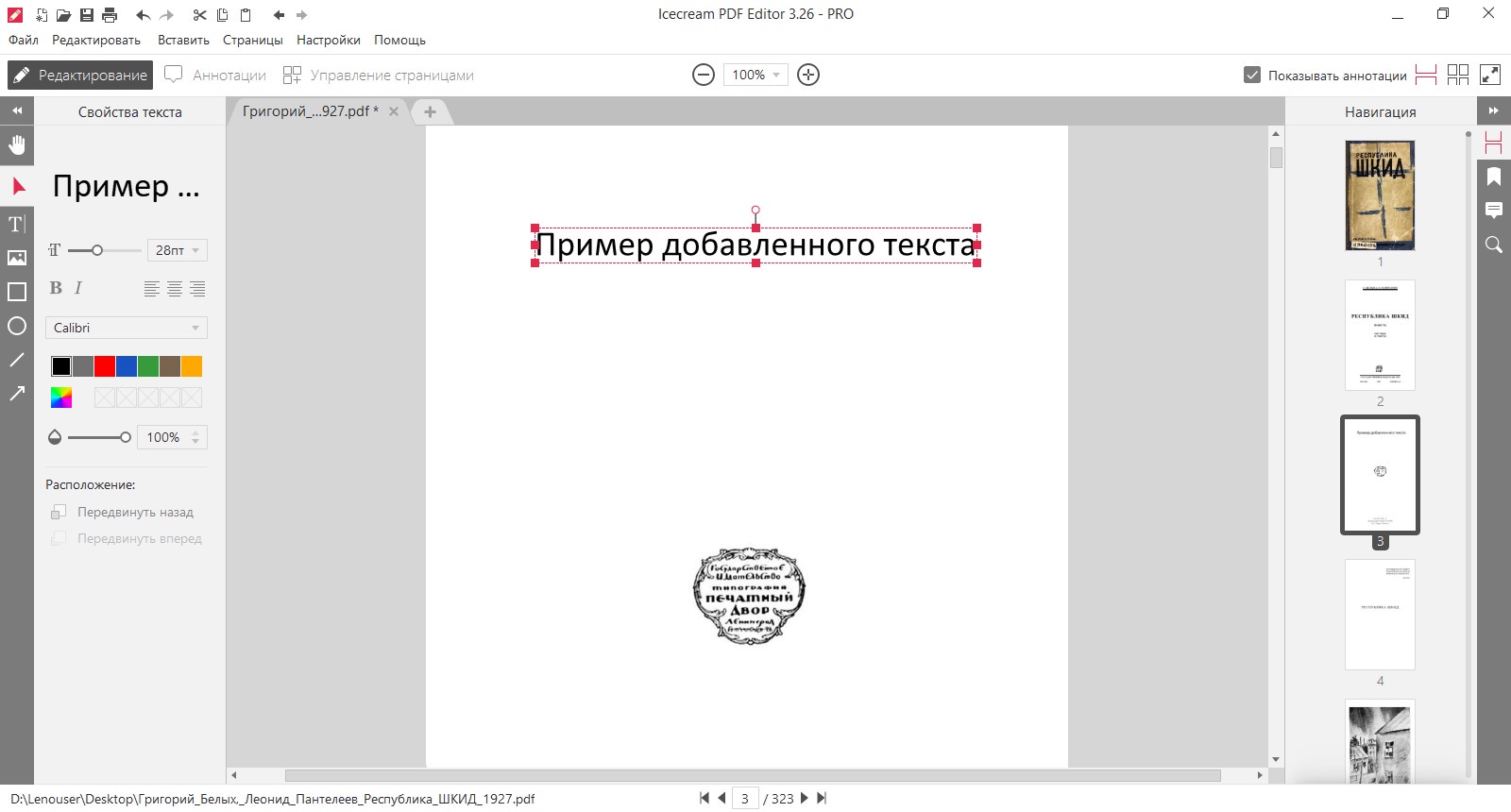Pick the insert image tool
Image resolution: width=1511 pixels, height=812 pixels.
tap(17, 258)
